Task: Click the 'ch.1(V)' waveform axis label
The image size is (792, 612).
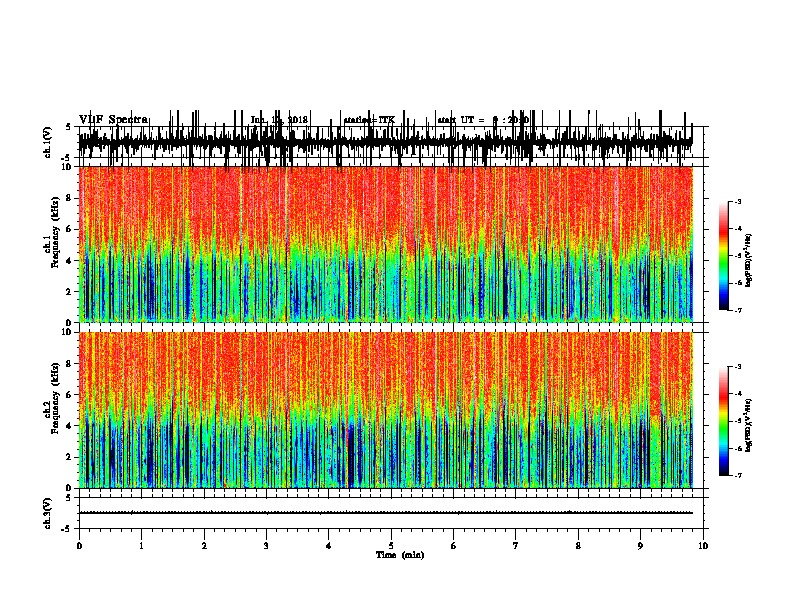Action: (47, 142)
